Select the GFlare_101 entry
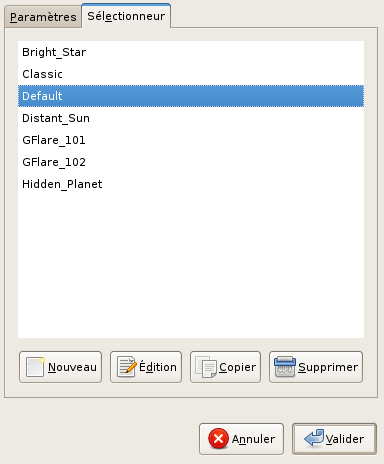384x464 pixels. [x=191, y=140]
